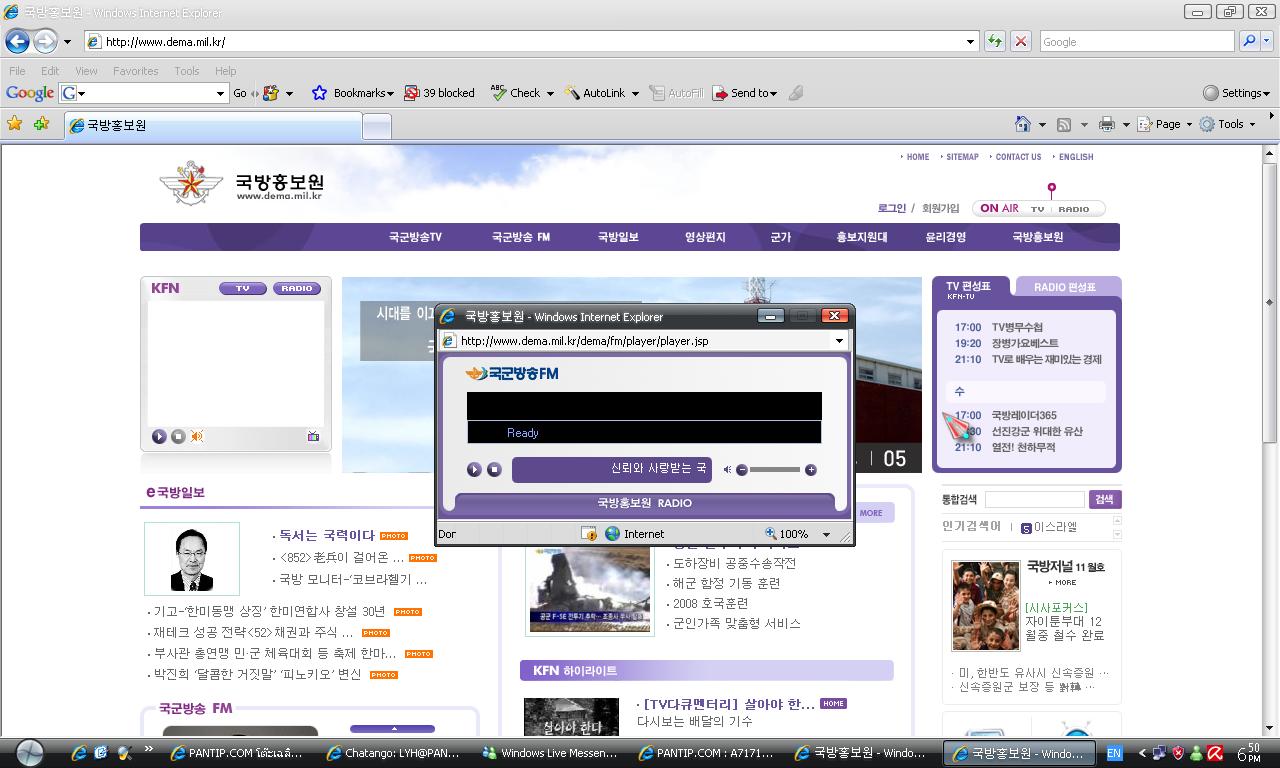Select the 국방홍보원 browser tab
1280x768 pixels.
tap(212, 125)
